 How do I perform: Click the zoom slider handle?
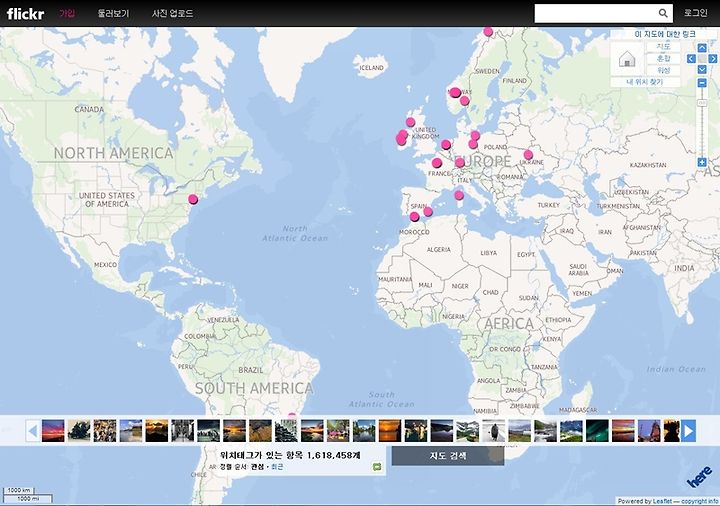point(702,103)
